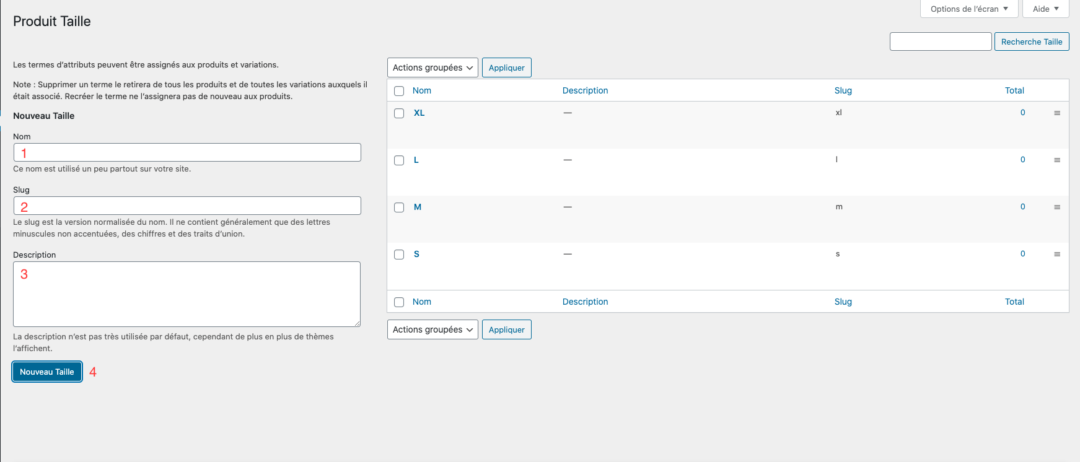Image resolution: width=1080 pixels, height=462 pixels.
Task: Open the XL term link
Action: (419, 113)
